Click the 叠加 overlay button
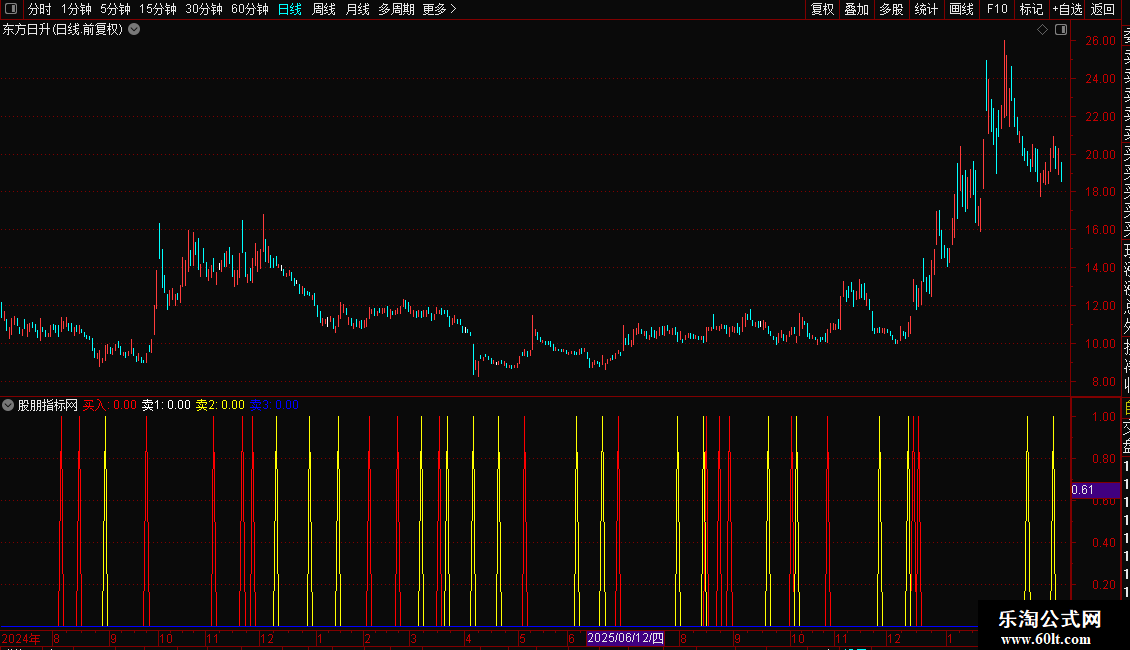The height and width of the screenshot is (650, 1130). pyautogui.click(x=857, y=9)
